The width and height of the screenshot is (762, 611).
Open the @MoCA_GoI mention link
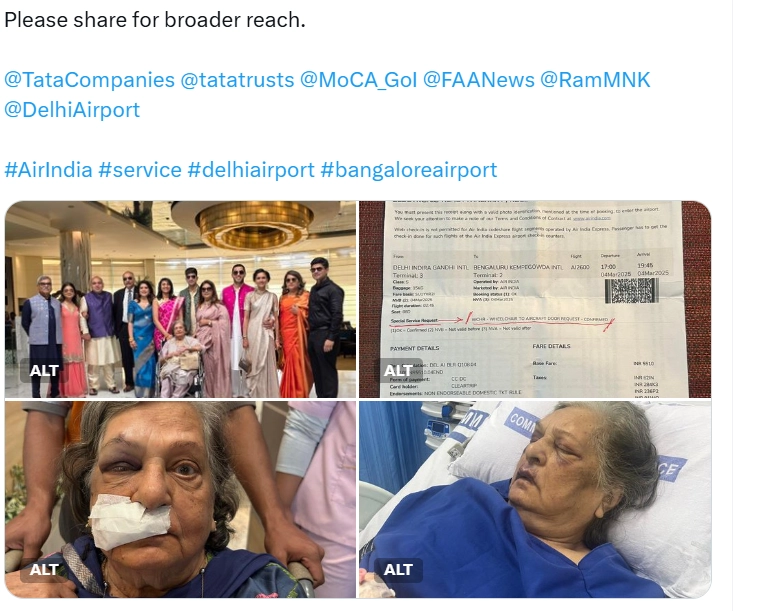(359, 80)
